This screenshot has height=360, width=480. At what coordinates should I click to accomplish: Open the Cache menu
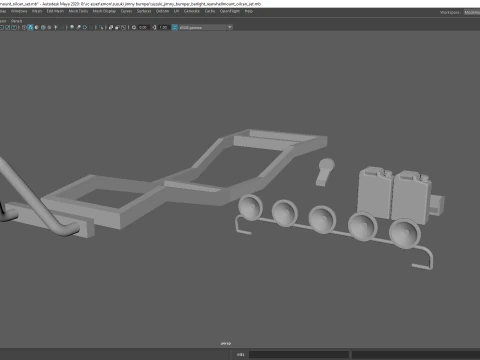click(210, 11)
